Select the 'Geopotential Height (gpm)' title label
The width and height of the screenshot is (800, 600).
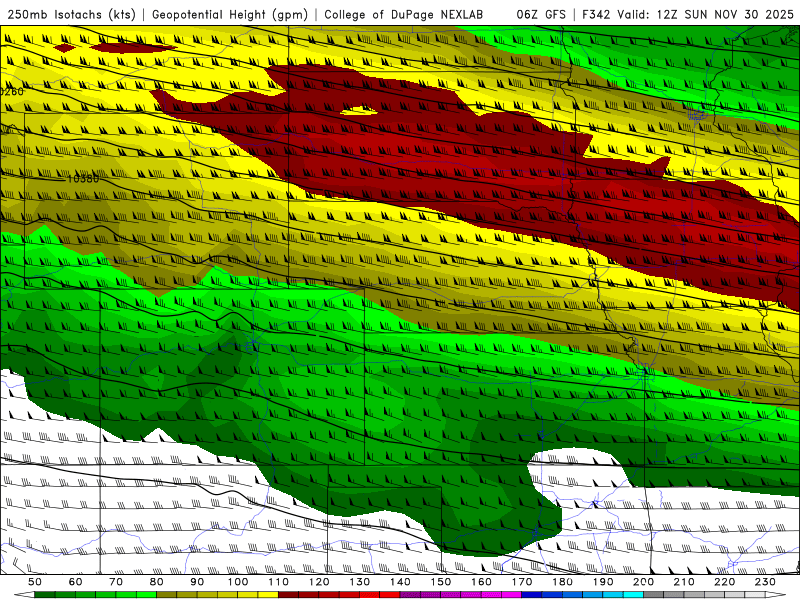(230, 14)
